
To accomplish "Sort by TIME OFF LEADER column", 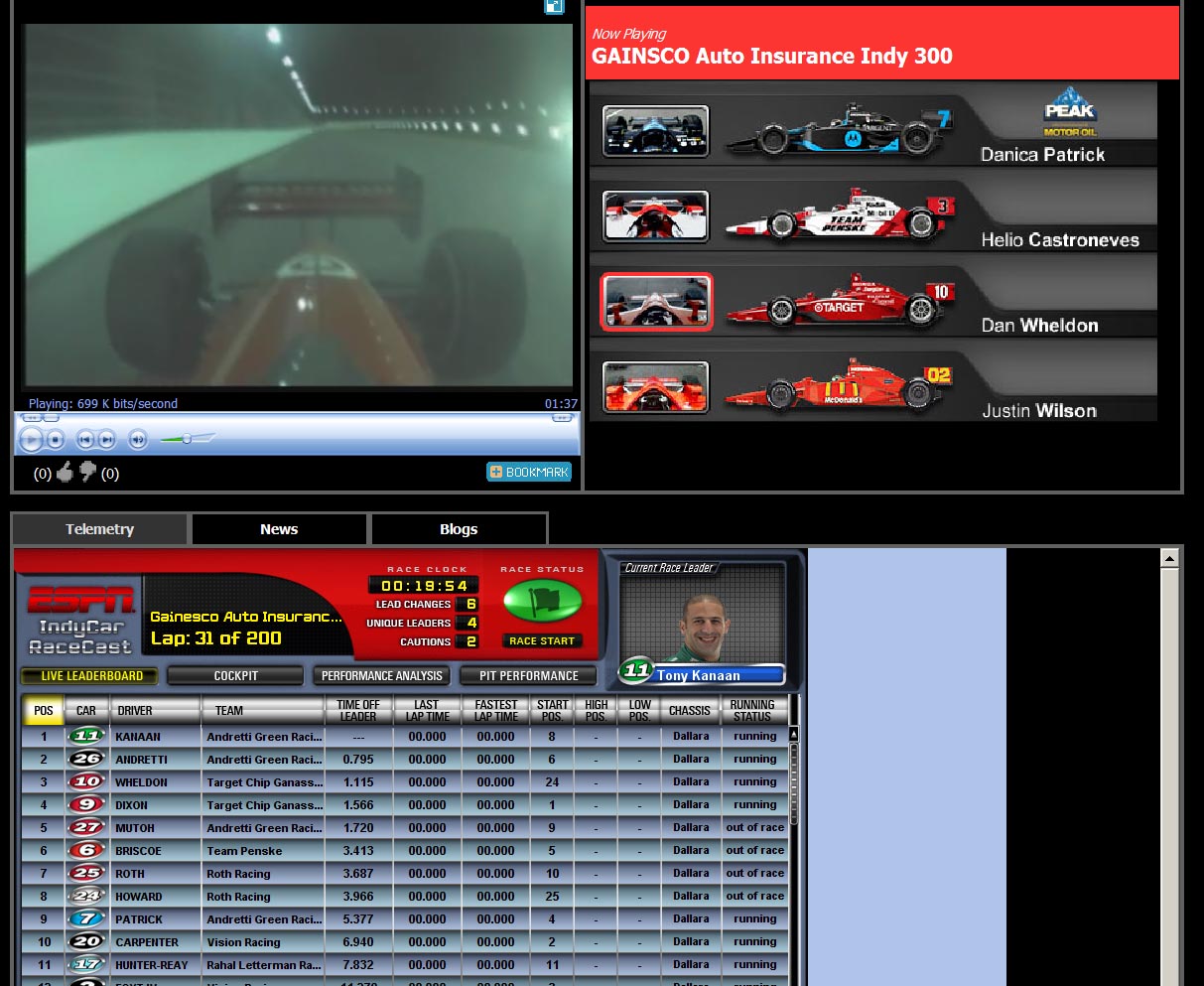I will [x=358, y=711].
